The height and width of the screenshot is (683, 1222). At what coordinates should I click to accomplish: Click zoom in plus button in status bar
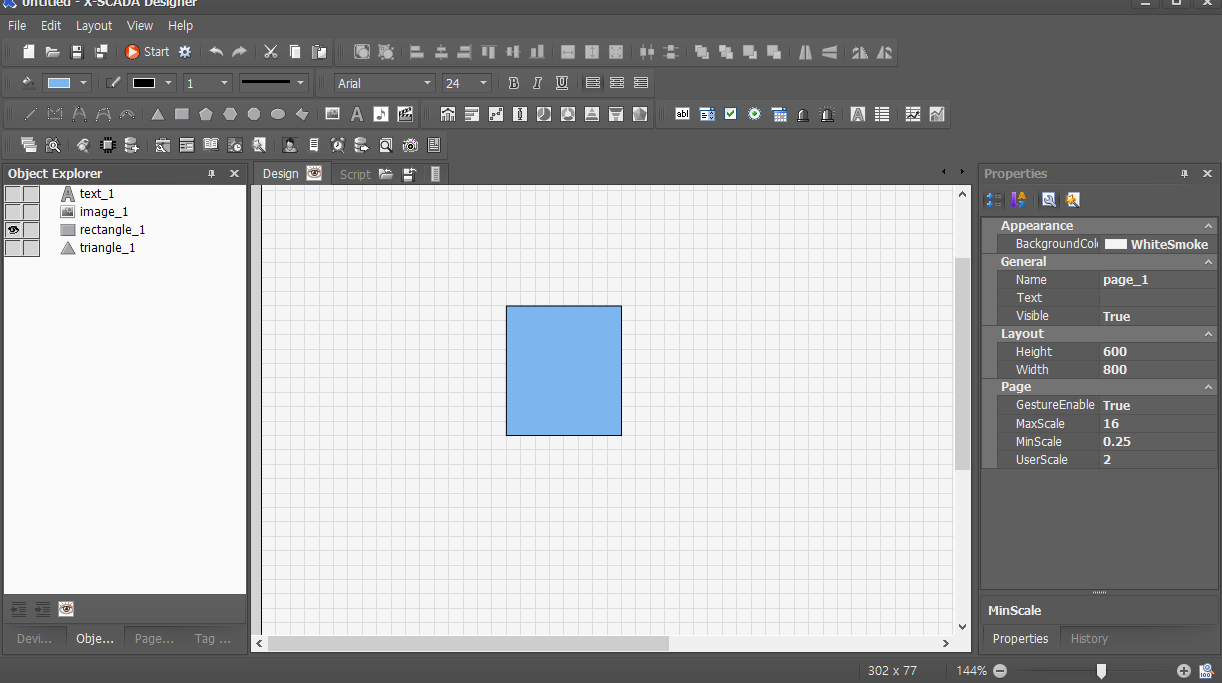coord(1184,671)
